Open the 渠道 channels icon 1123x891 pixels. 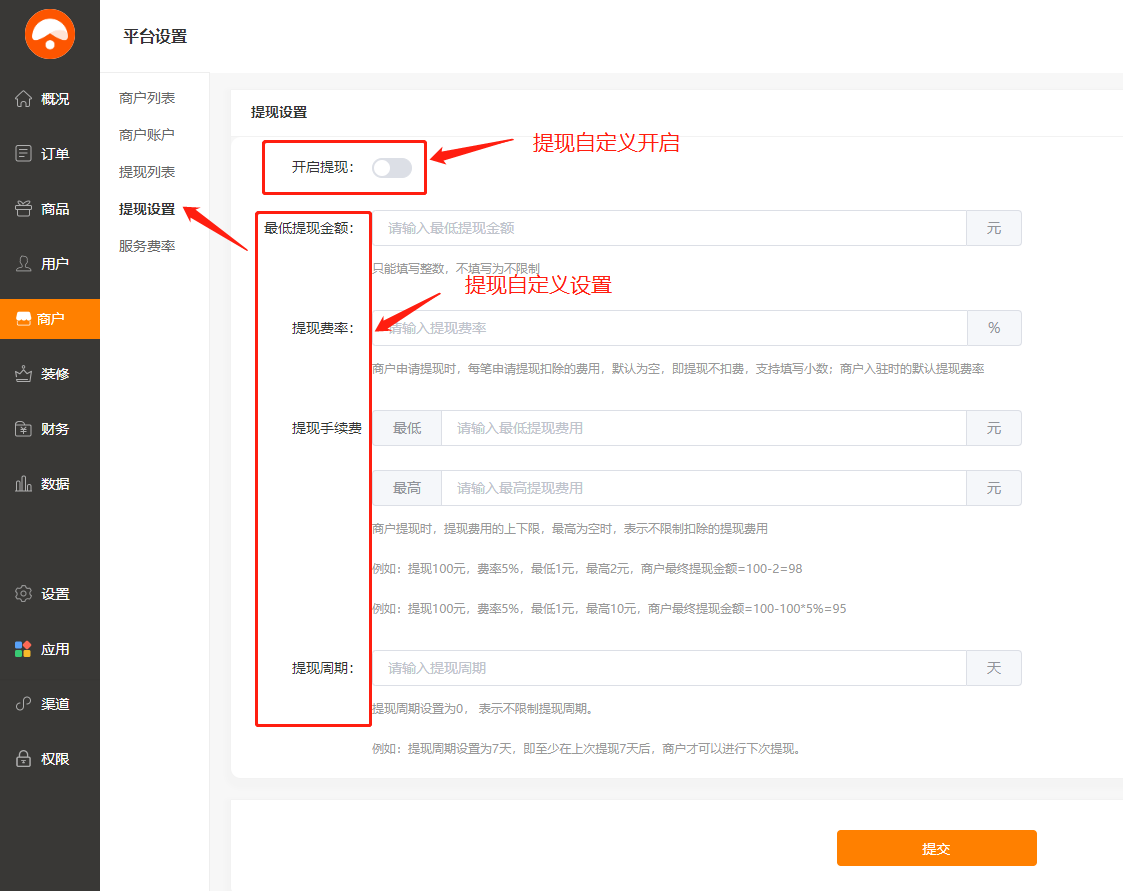[24, 704]
